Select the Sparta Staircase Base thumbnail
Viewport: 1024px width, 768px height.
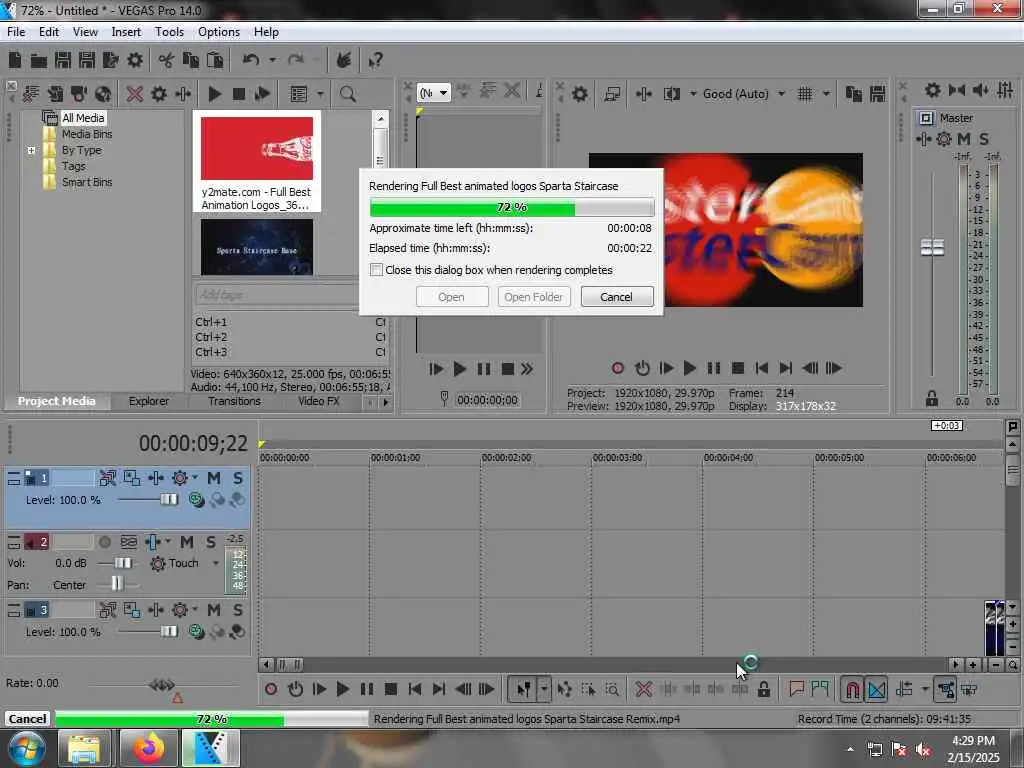click(257, 248)
